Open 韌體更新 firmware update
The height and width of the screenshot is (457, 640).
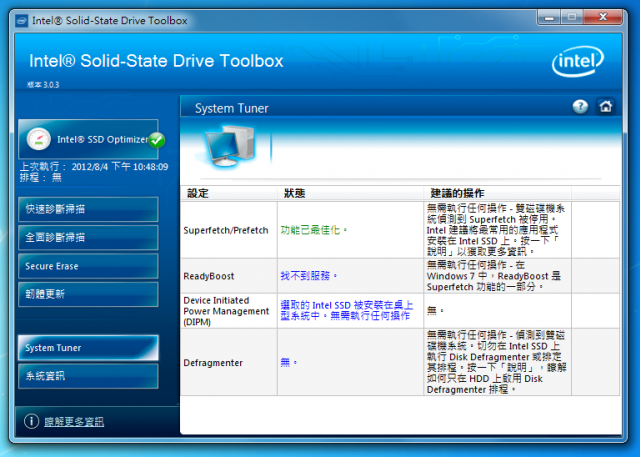click(x=88, y=294)
